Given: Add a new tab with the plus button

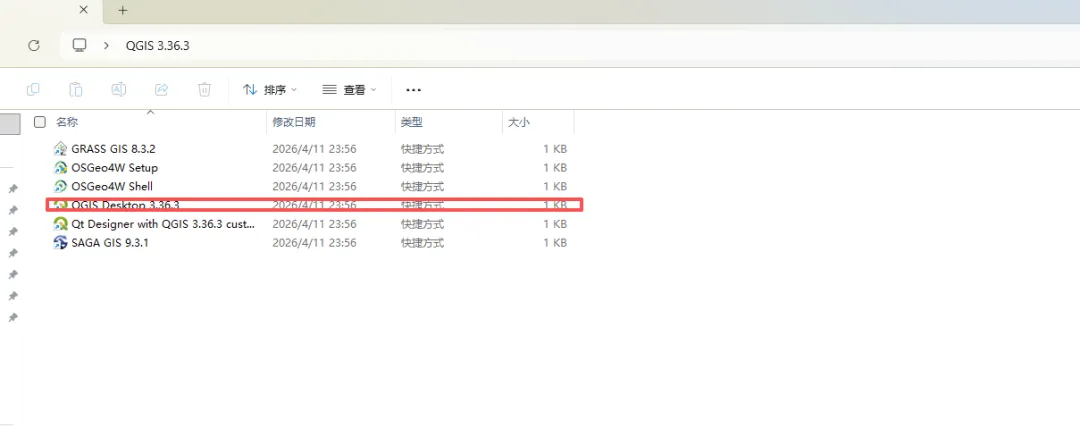Looking at the screenshot, I should coord(123,10).
